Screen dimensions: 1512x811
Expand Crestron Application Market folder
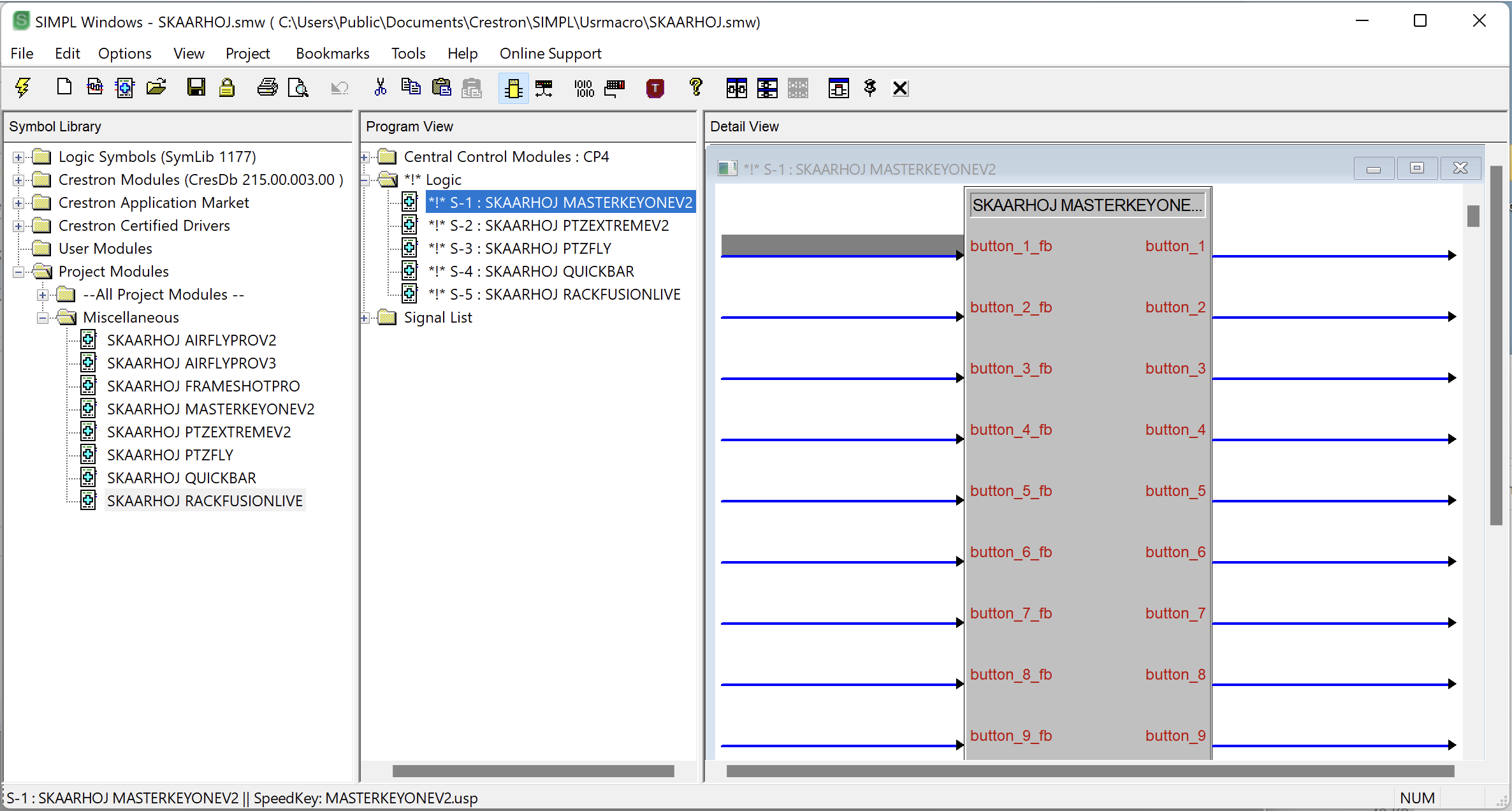click(18, 203)
